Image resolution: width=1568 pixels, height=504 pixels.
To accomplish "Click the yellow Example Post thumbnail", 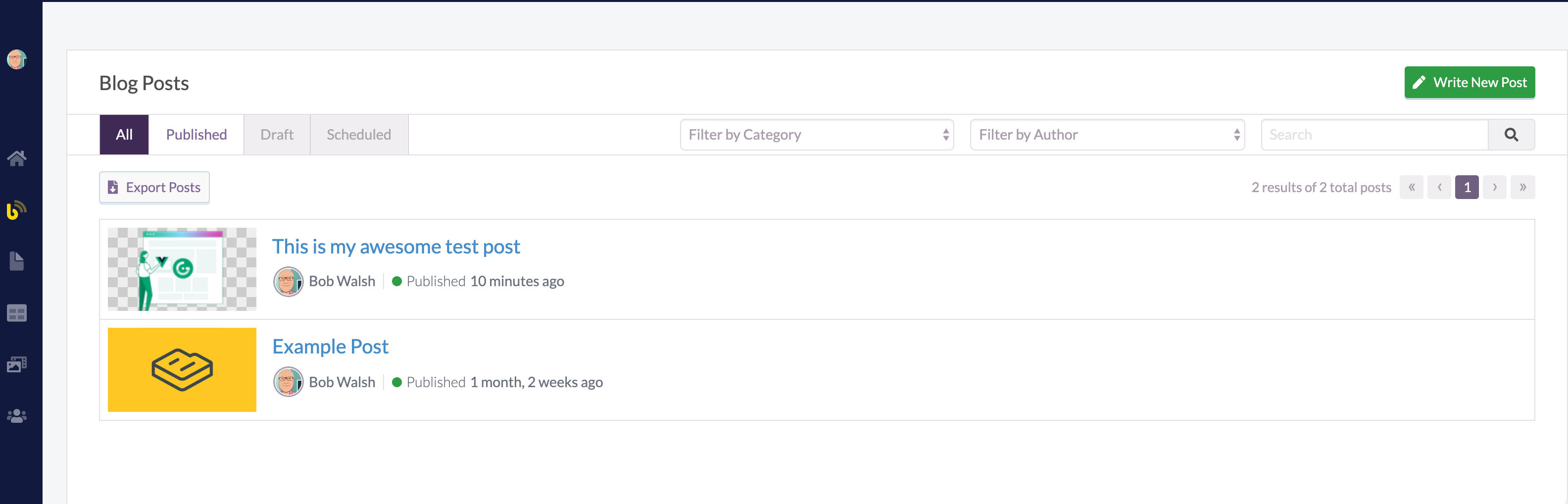I will coord(182,369).
